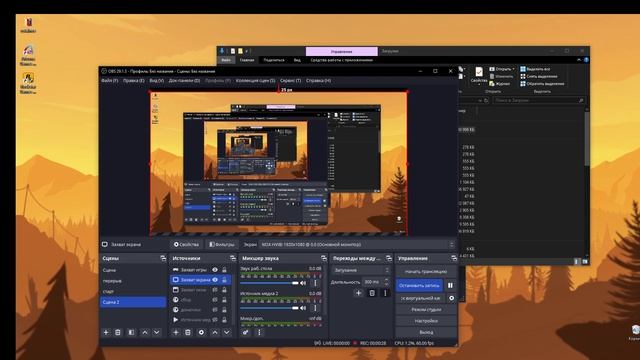Select scene перерыв in list
This screenshot has height=360, width=640.
coord(133,281)
